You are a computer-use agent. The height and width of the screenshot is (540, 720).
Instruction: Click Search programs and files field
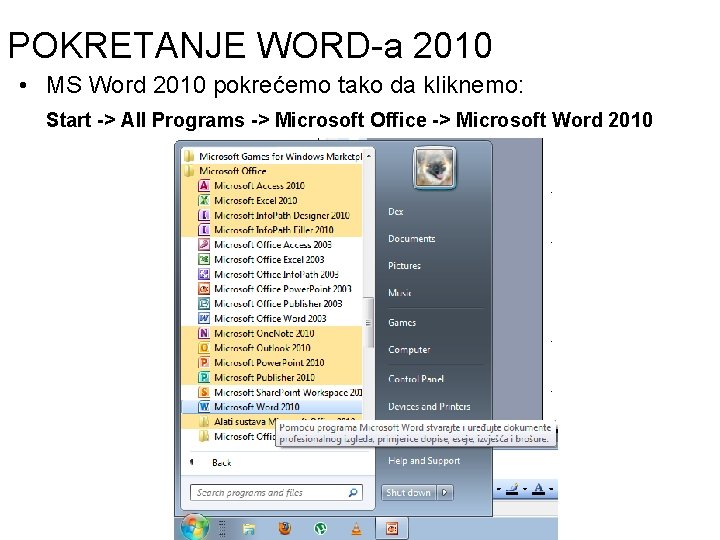click(x=276, y=493)
